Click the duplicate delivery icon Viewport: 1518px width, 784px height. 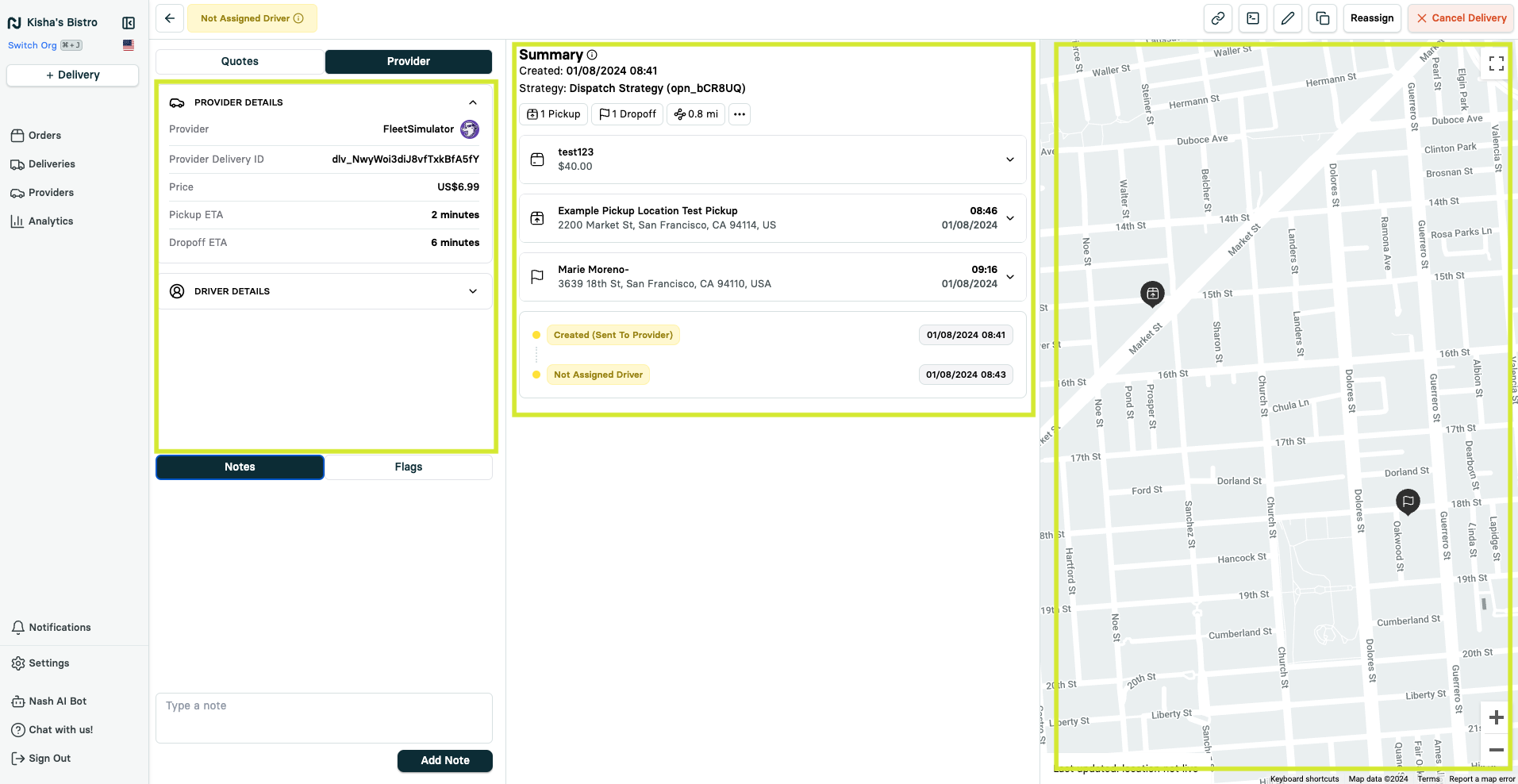[1322, 18]
